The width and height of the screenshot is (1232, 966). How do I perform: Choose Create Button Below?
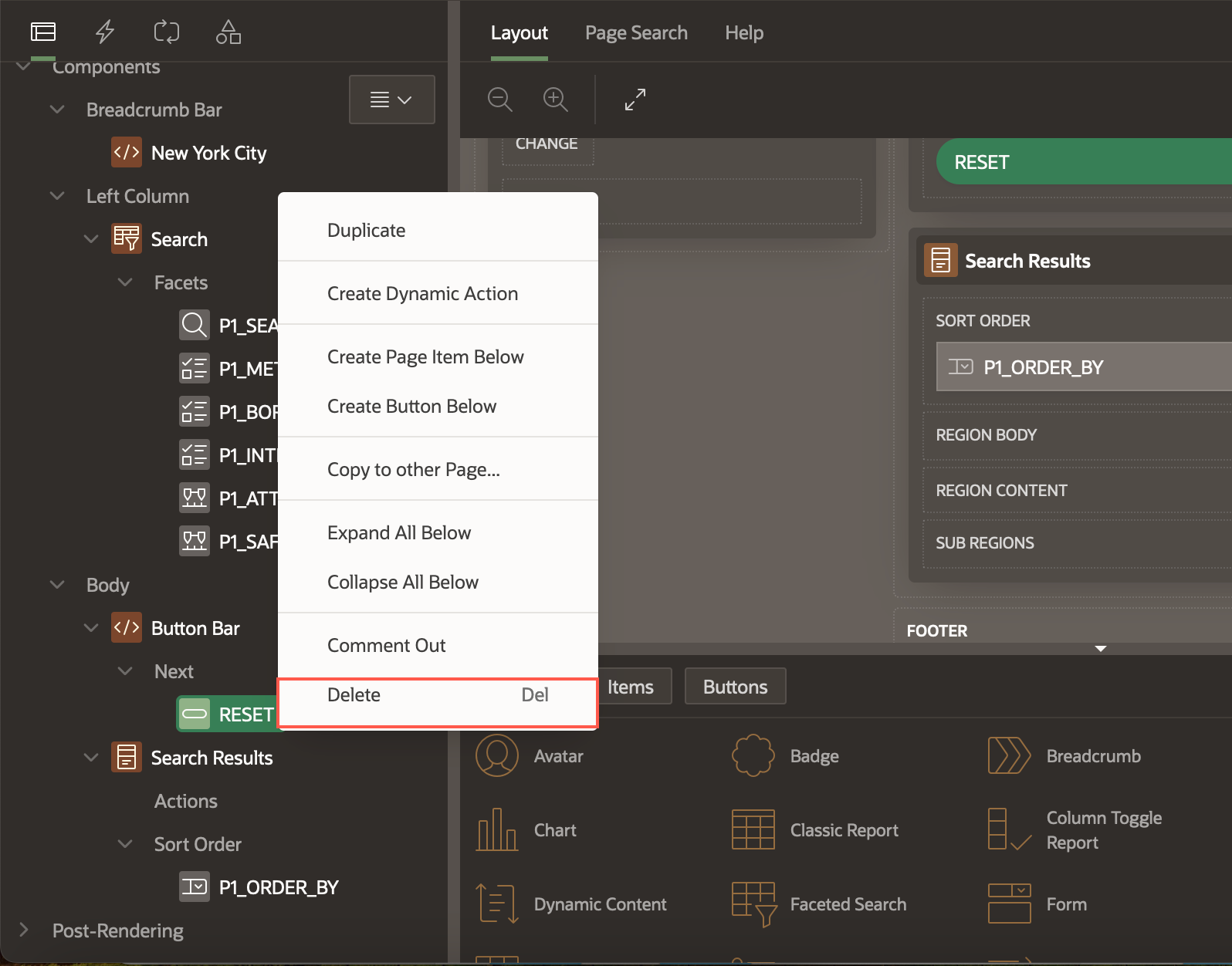coord(438,406)
